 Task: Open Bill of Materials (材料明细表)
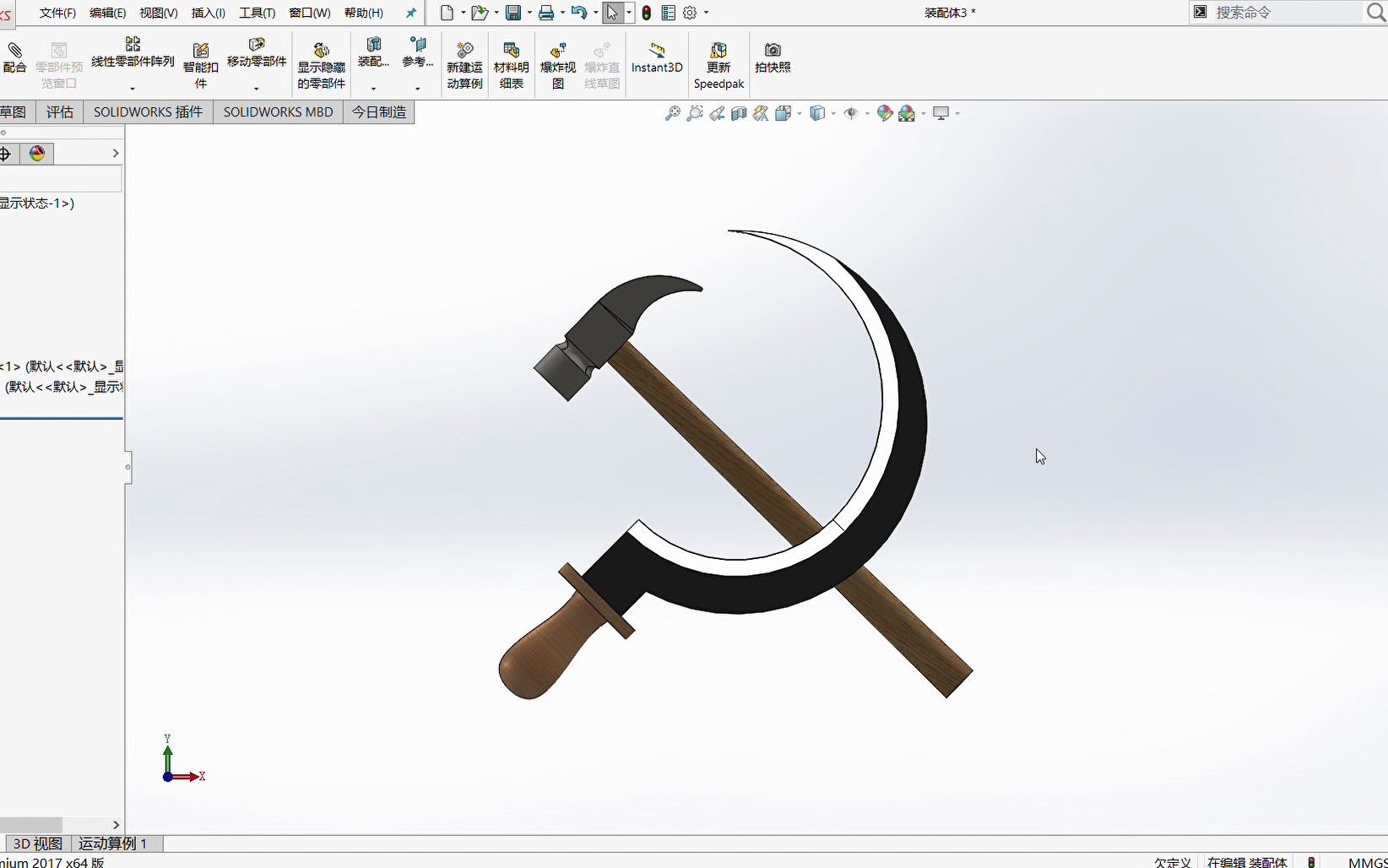coord(511,65)
